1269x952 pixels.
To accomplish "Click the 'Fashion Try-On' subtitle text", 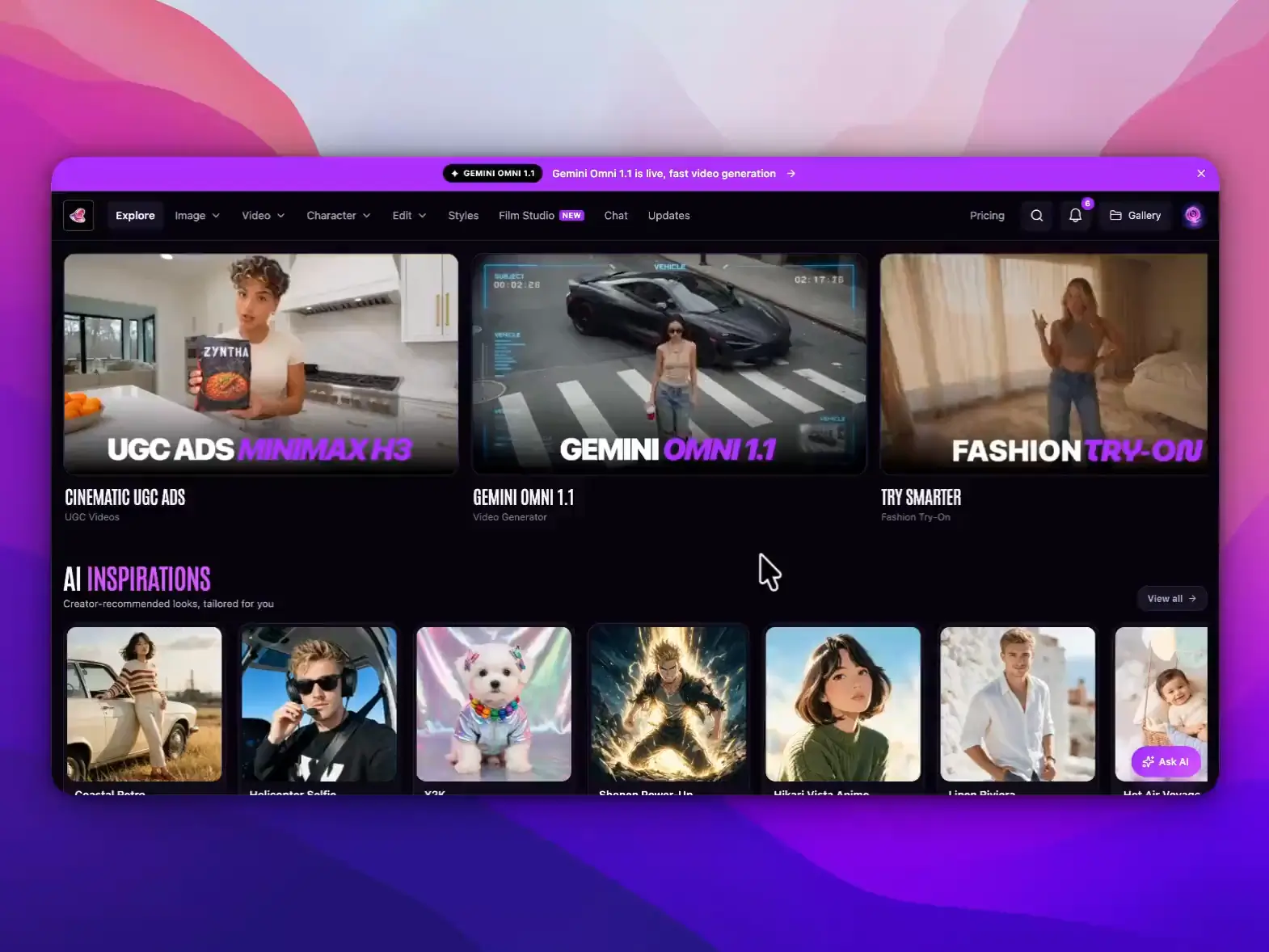I will coord(916,517).
